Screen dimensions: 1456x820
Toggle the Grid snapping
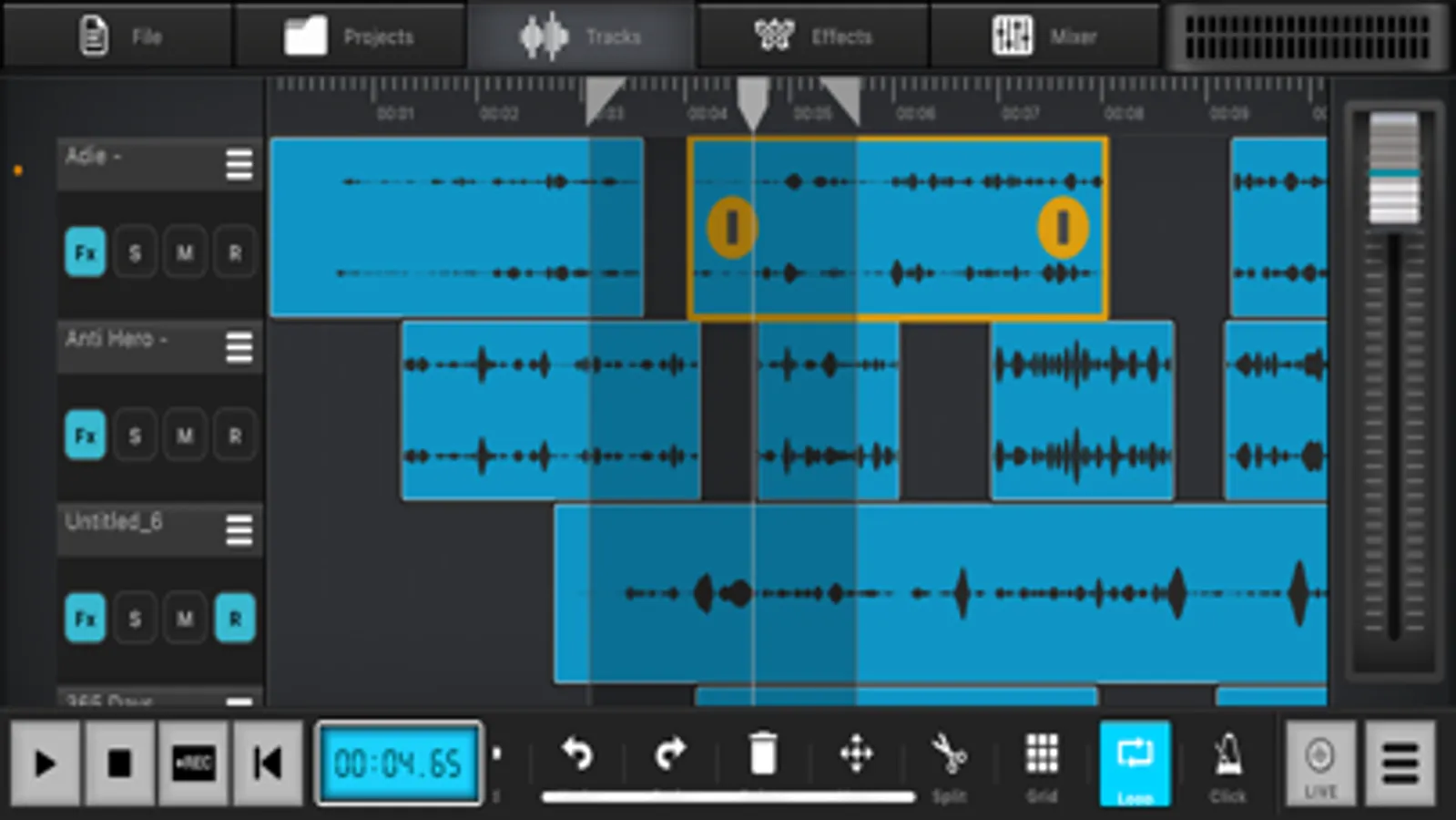(x=1042, y=765)
